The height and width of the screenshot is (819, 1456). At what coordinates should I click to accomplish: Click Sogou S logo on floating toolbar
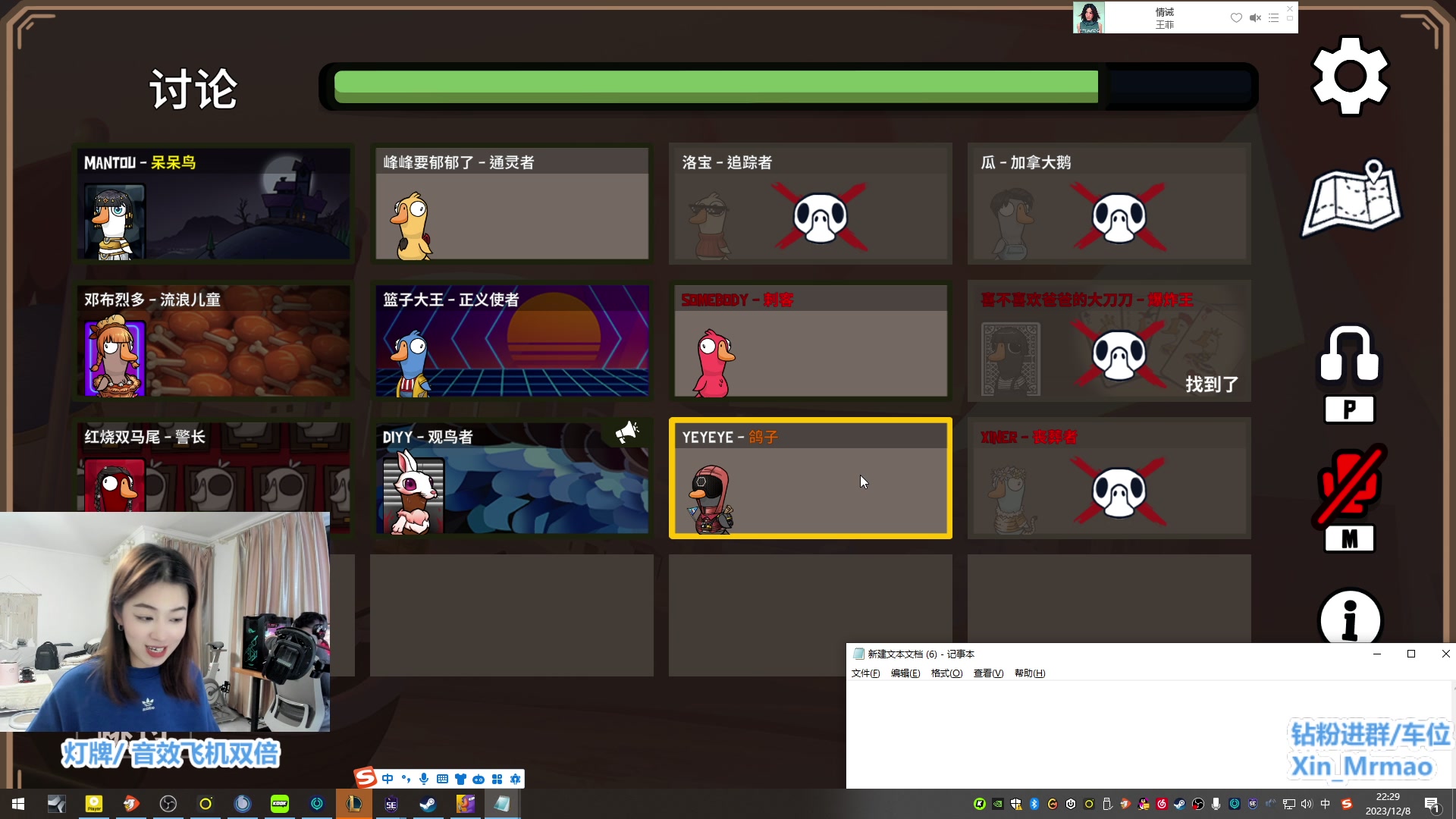click(366, 777)
